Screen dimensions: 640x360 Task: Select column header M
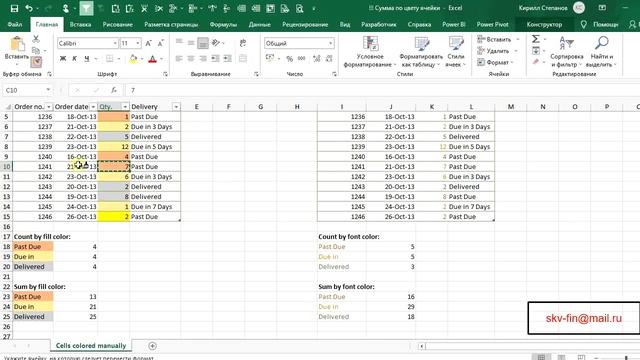tap(511, 107)
